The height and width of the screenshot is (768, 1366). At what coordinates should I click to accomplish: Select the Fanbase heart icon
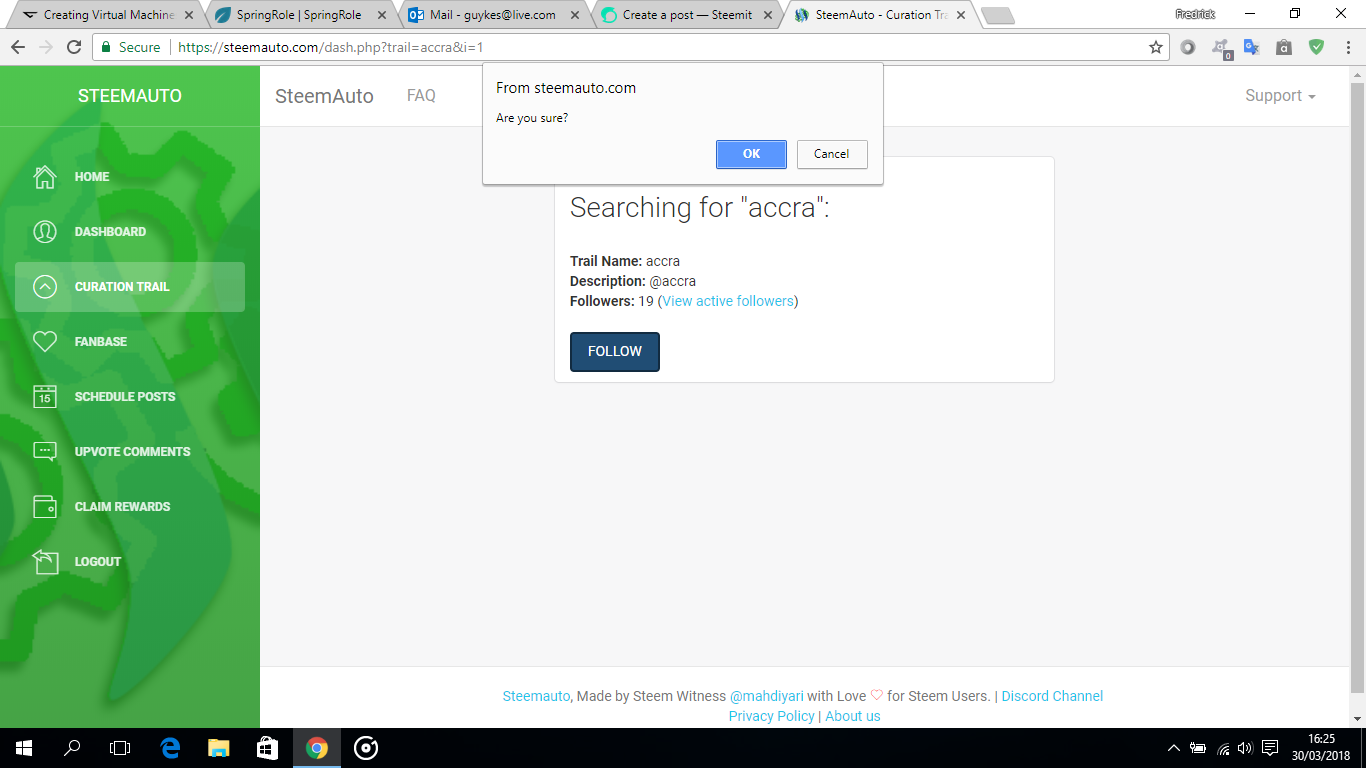point(45,341)
